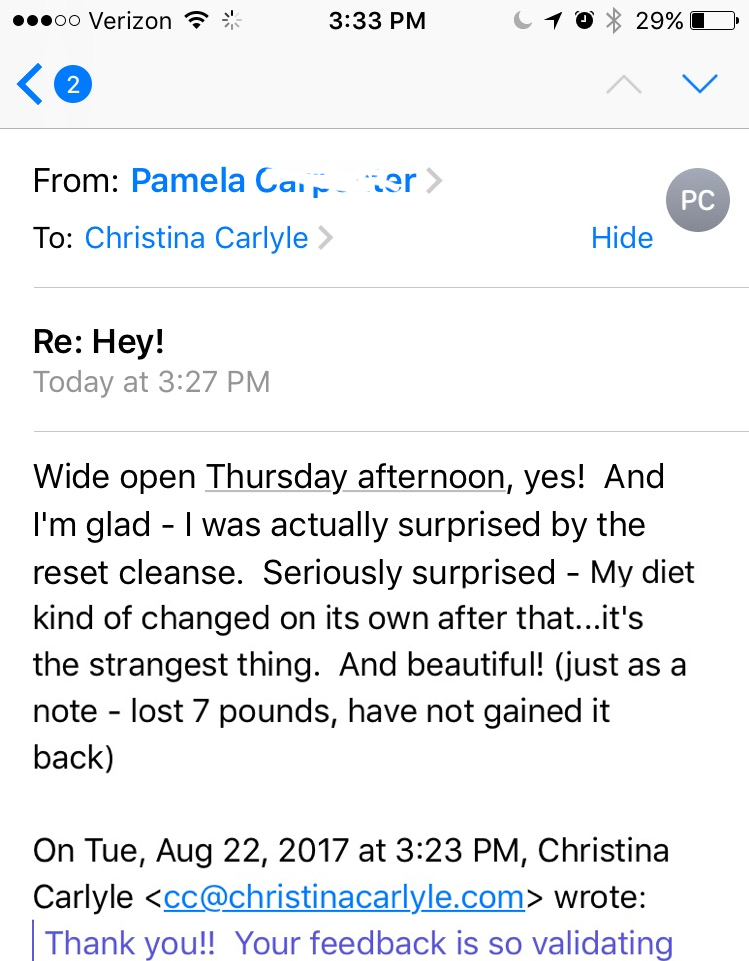Tap the 3:33 PM status bar clock
This screenshot has width=749, height=961.
tap(377, 21)
